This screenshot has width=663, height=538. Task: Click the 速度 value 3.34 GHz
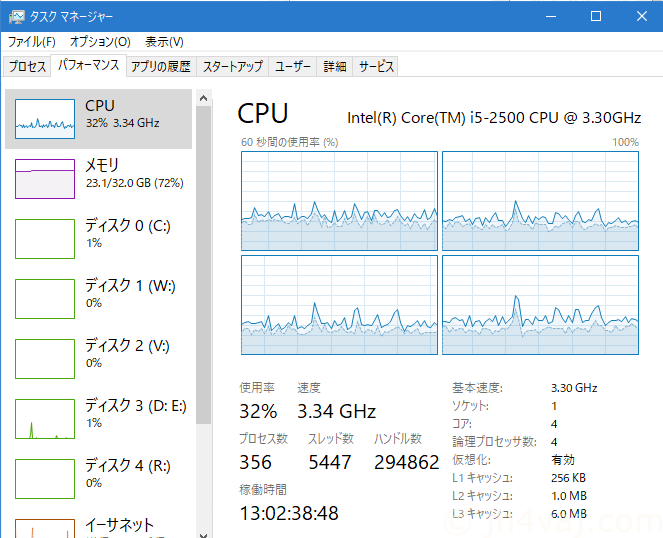(337, 411)
